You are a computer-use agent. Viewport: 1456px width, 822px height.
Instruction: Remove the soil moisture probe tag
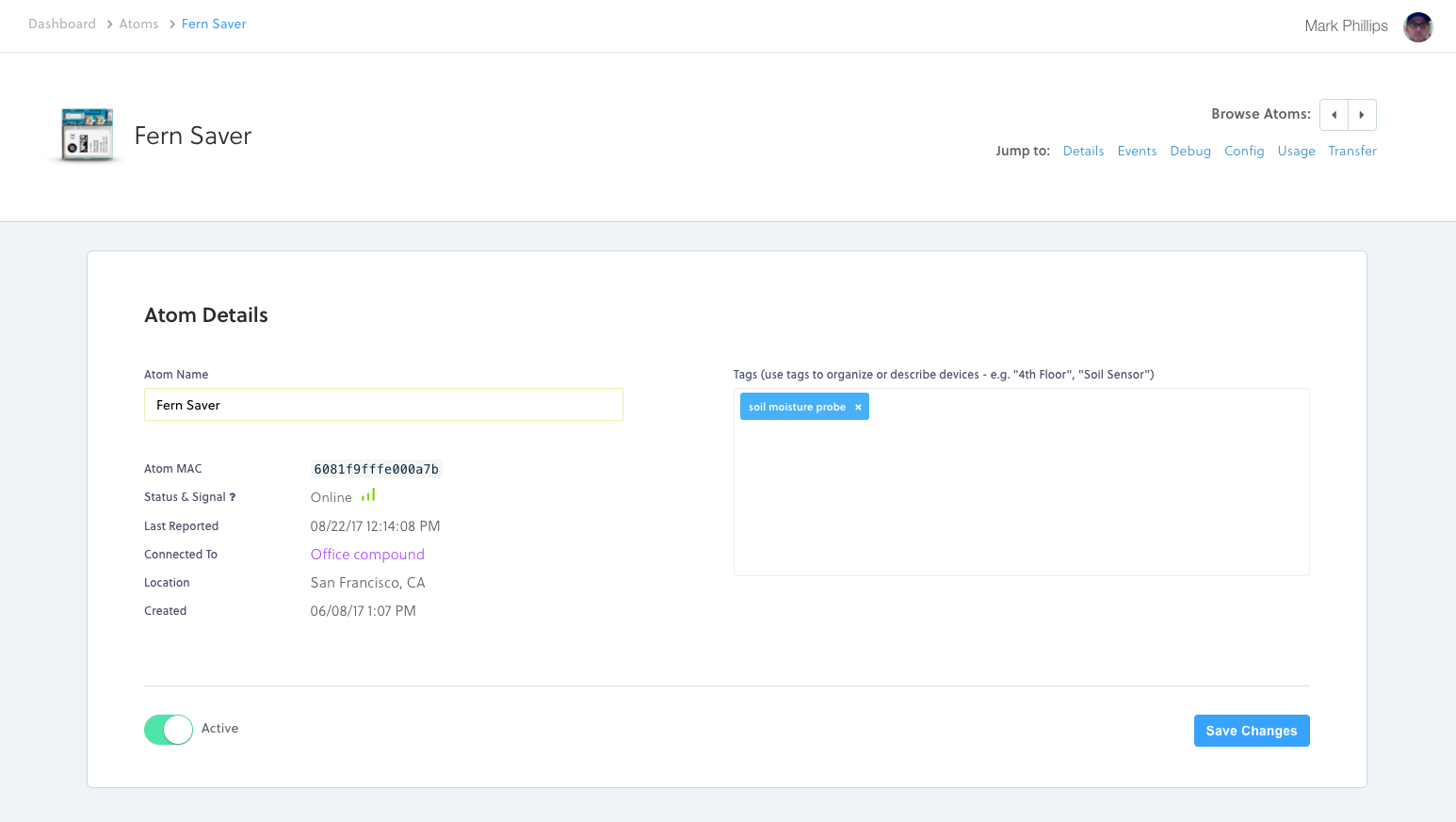[858, 408]
